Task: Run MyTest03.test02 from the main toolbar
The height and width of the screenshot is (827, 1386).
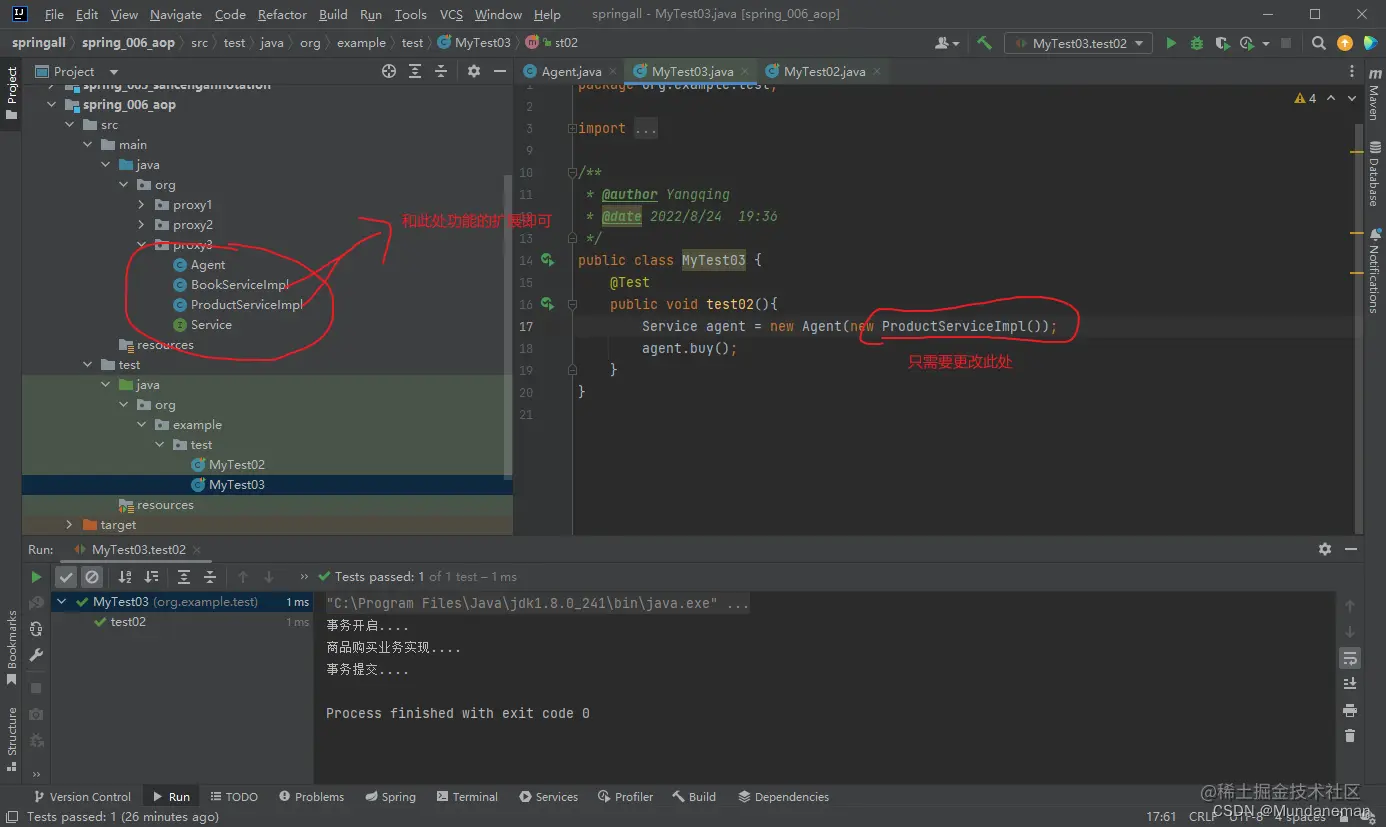Action: [1171, 43]
